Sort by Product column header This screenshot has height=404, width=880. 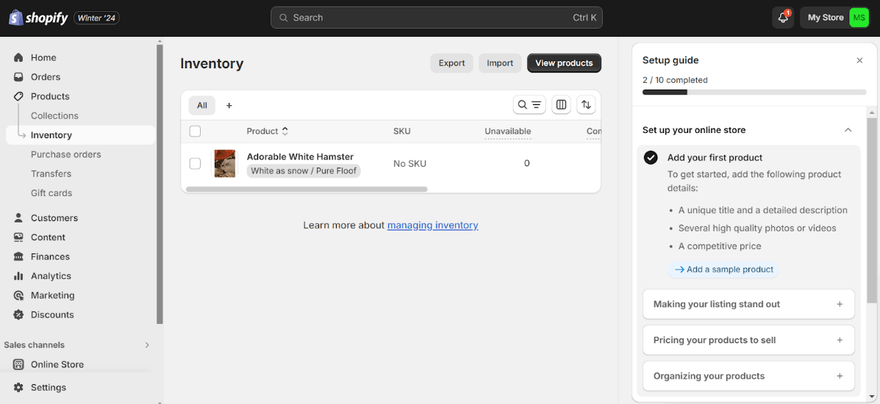pos(267,131)
